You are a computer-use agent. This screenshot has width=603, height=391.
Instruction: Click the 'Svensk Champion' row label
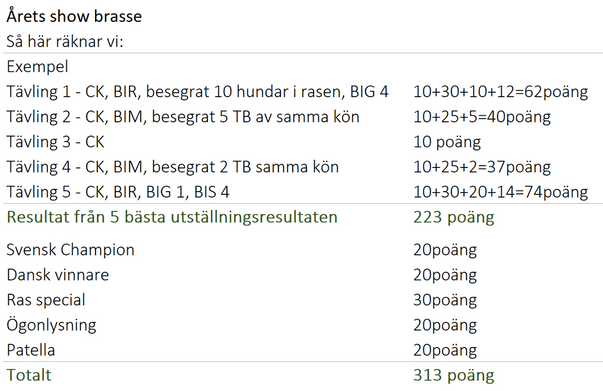point(70,250)
